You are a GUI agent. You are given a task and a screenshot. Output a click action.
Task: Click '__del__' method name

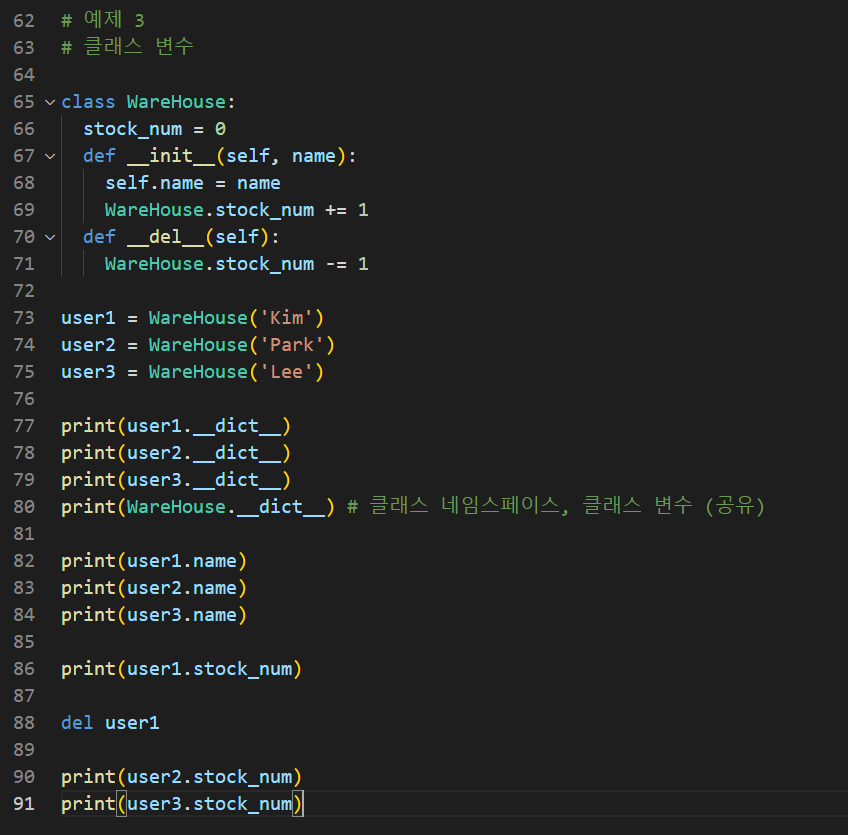click(x=165, y=237)
